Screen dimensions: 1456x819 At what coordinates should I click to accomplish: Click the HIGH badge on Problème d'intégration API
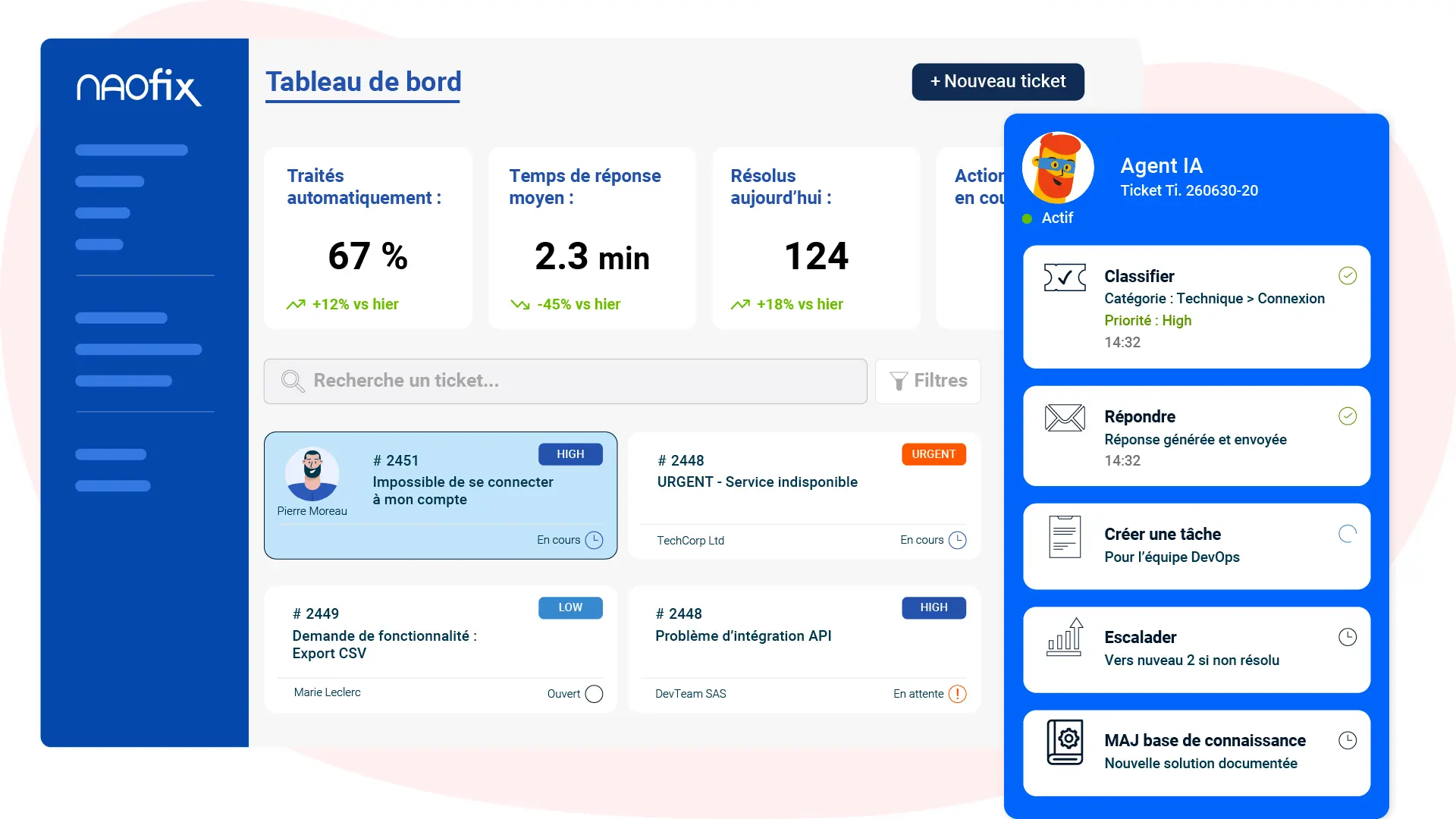pos(934,608)
